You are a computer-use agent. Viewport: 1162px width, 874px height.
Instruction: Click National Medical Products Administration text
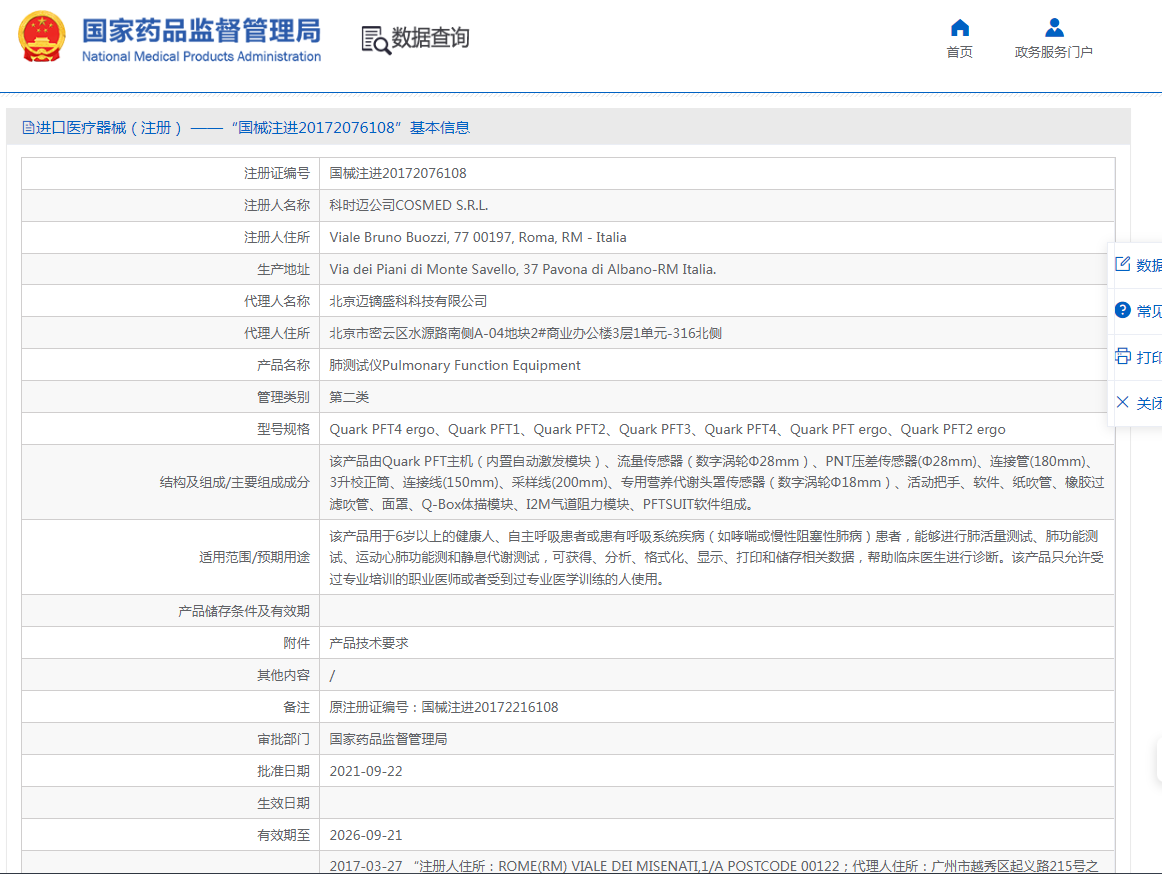point(201,56)
